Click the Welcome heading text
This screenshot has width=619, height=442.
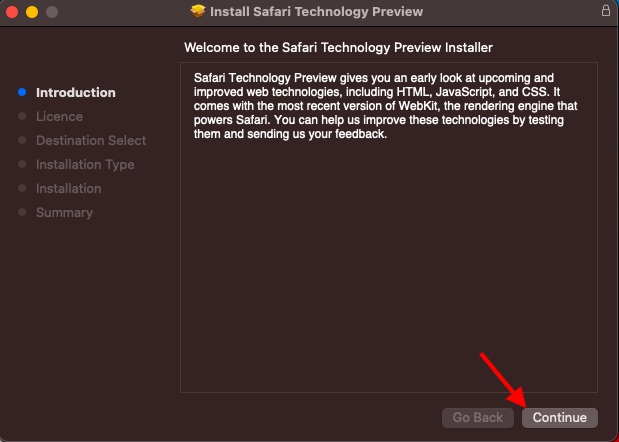point(338,48)
